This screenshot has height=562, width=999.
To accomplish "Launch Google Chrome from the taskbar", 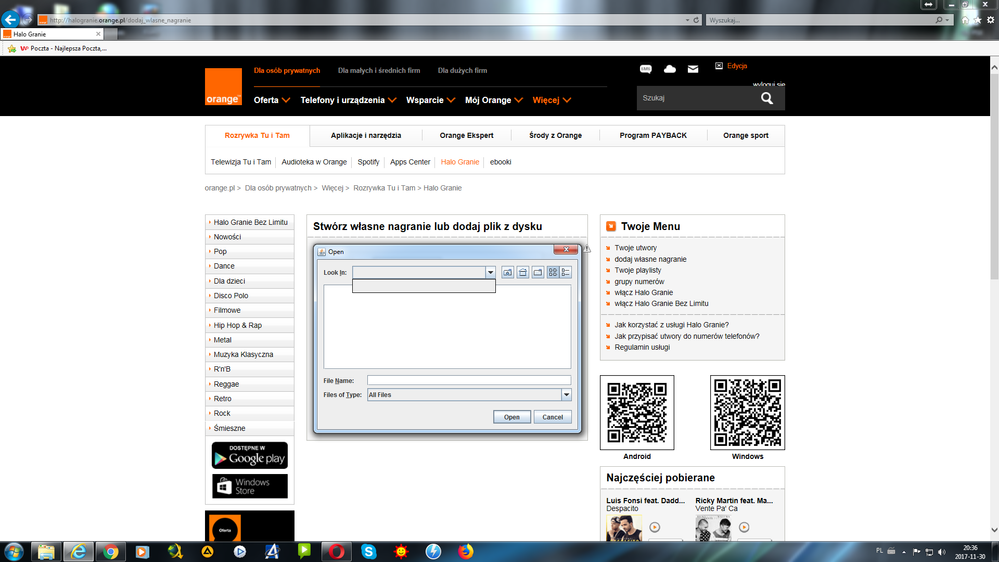I will click(110, 551).
